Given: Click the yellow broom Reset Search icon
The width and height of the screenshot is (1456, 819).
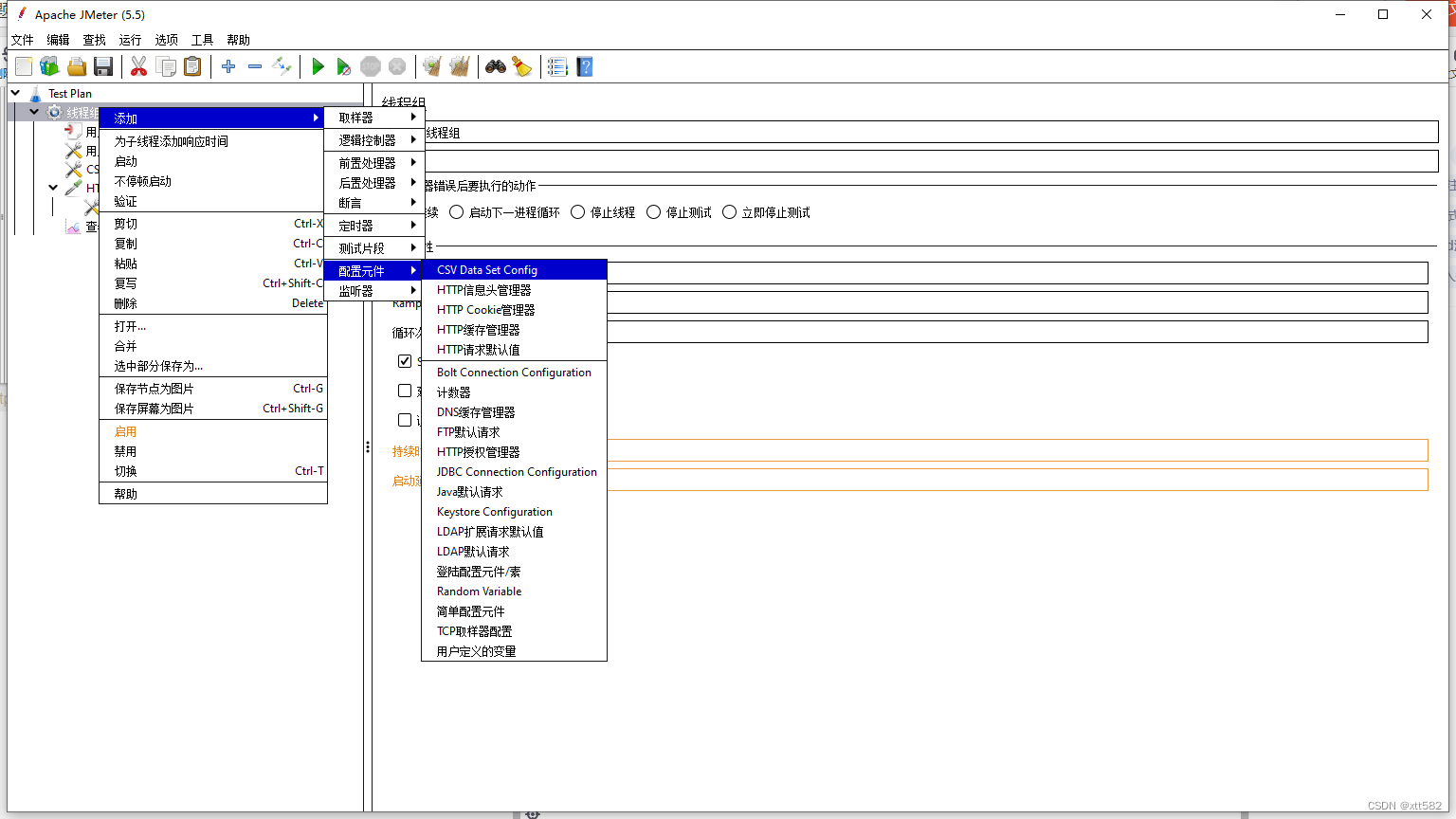Looking at the screenshot, I should (x=522, y=66).
